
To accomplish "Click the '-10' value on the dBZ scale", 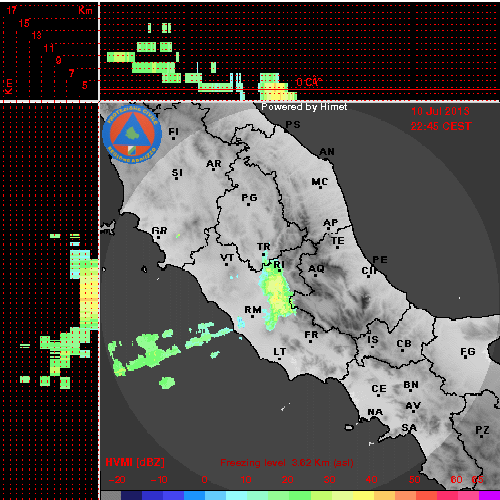I will [x=159, y=480].
